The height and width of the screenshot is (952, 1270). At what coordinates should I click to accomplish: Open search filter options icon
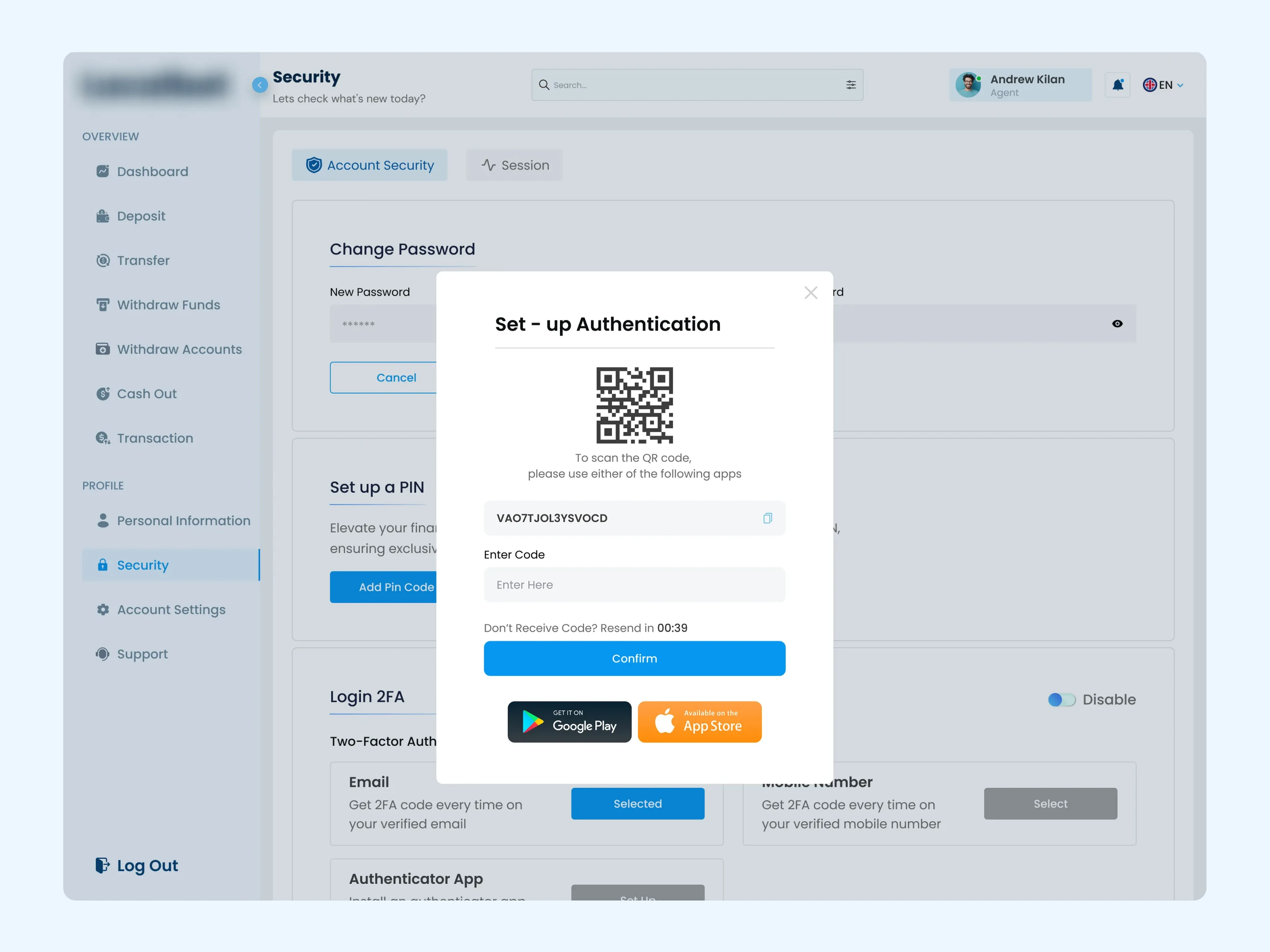coord(850,85)
